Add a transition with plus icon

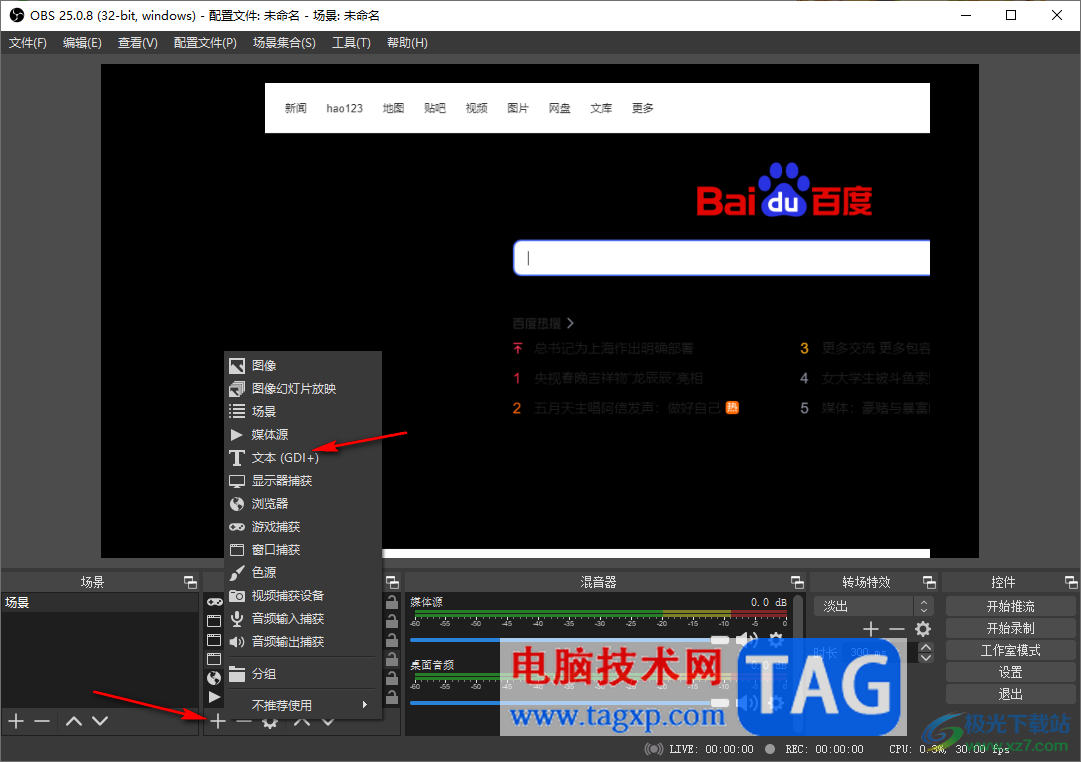point(871,629)
